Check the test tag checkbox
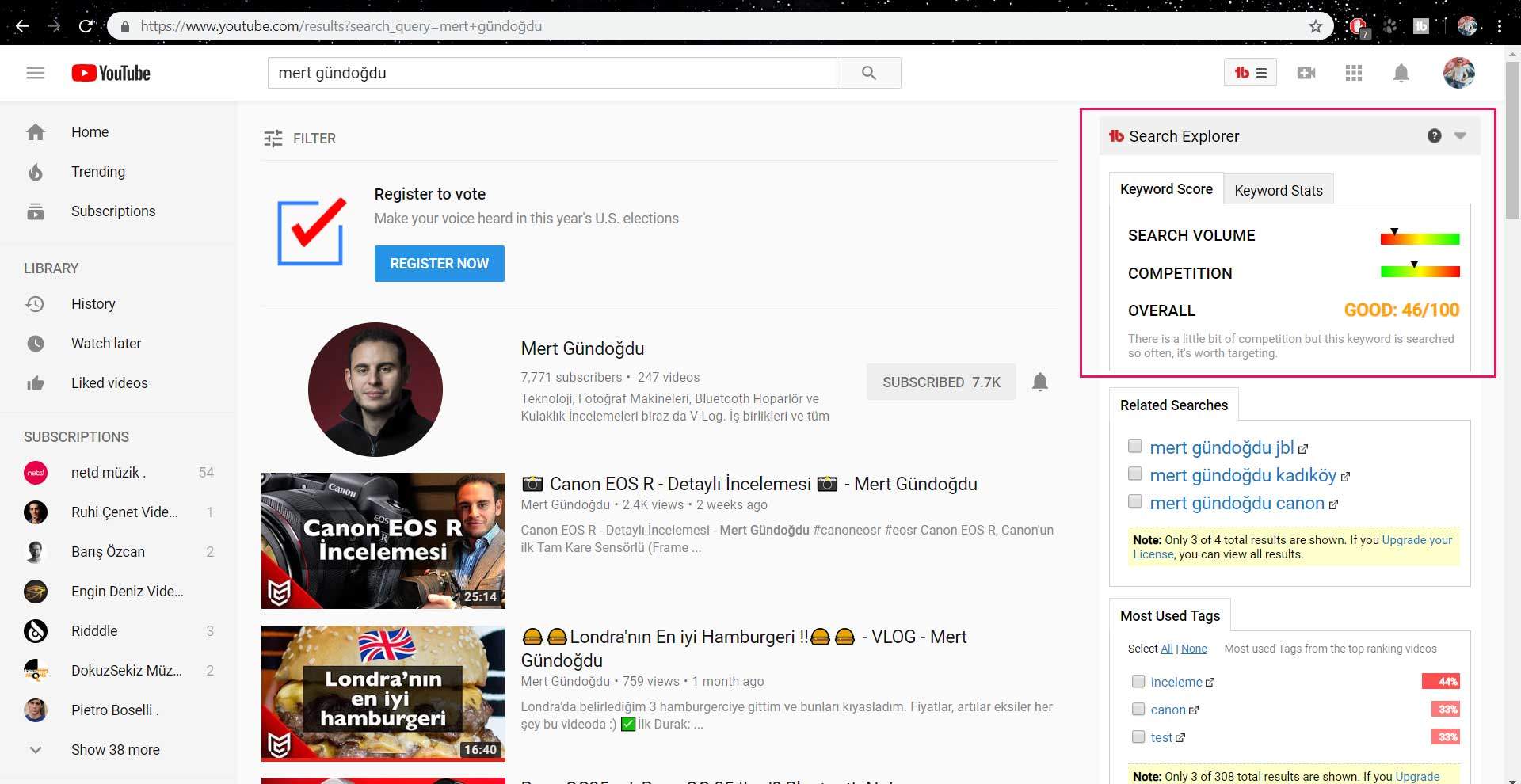This screenshot has height=784, width=1521. pos(1138,736)
